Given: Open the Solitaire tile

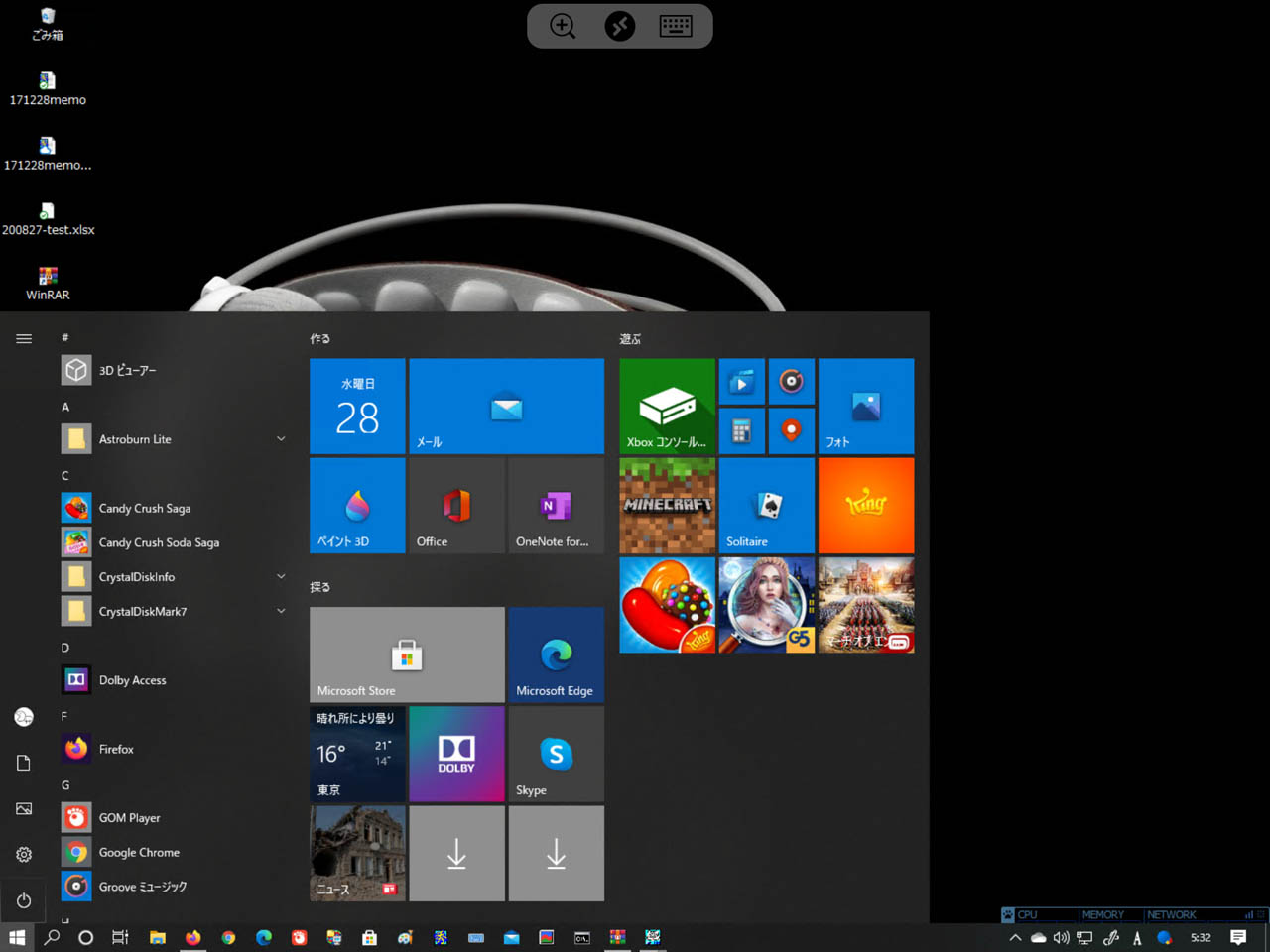Looking at the screenshot, I should 766,506.
